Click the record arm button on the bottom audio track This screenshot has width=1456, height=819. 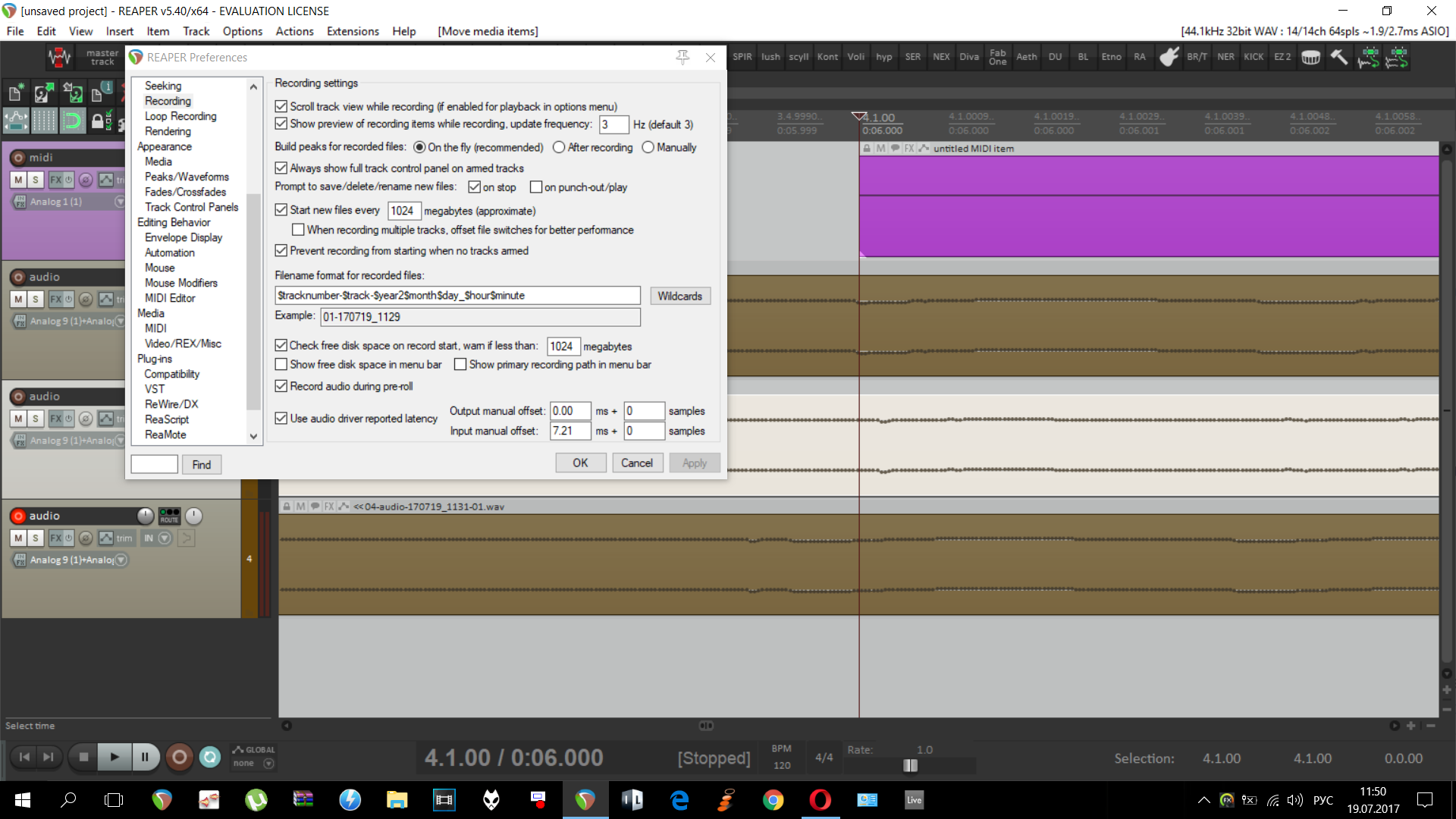pyautogui.click(x=18, y=516)
